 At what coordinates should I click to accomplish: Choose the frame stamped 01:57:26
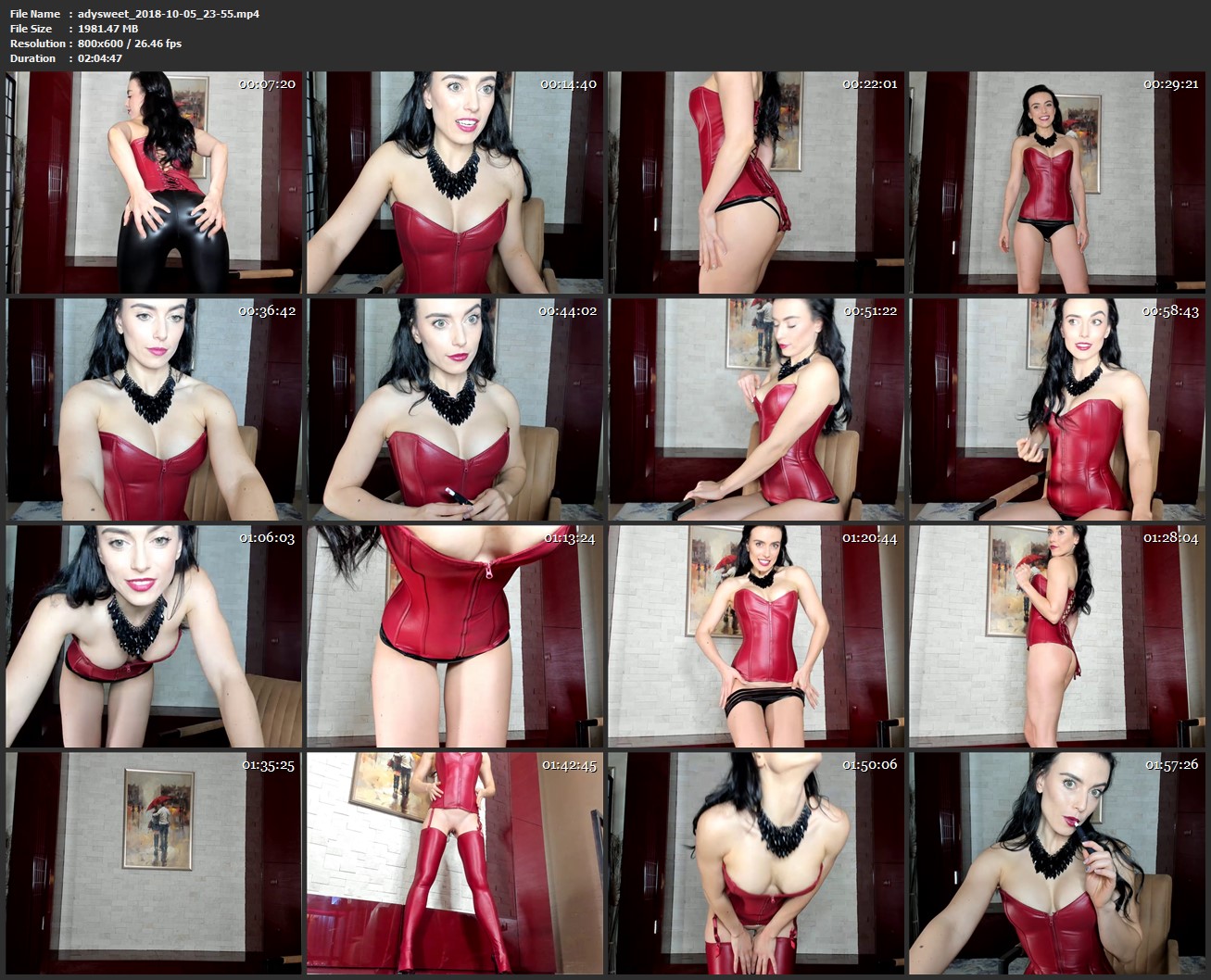tap(1057, 863)
